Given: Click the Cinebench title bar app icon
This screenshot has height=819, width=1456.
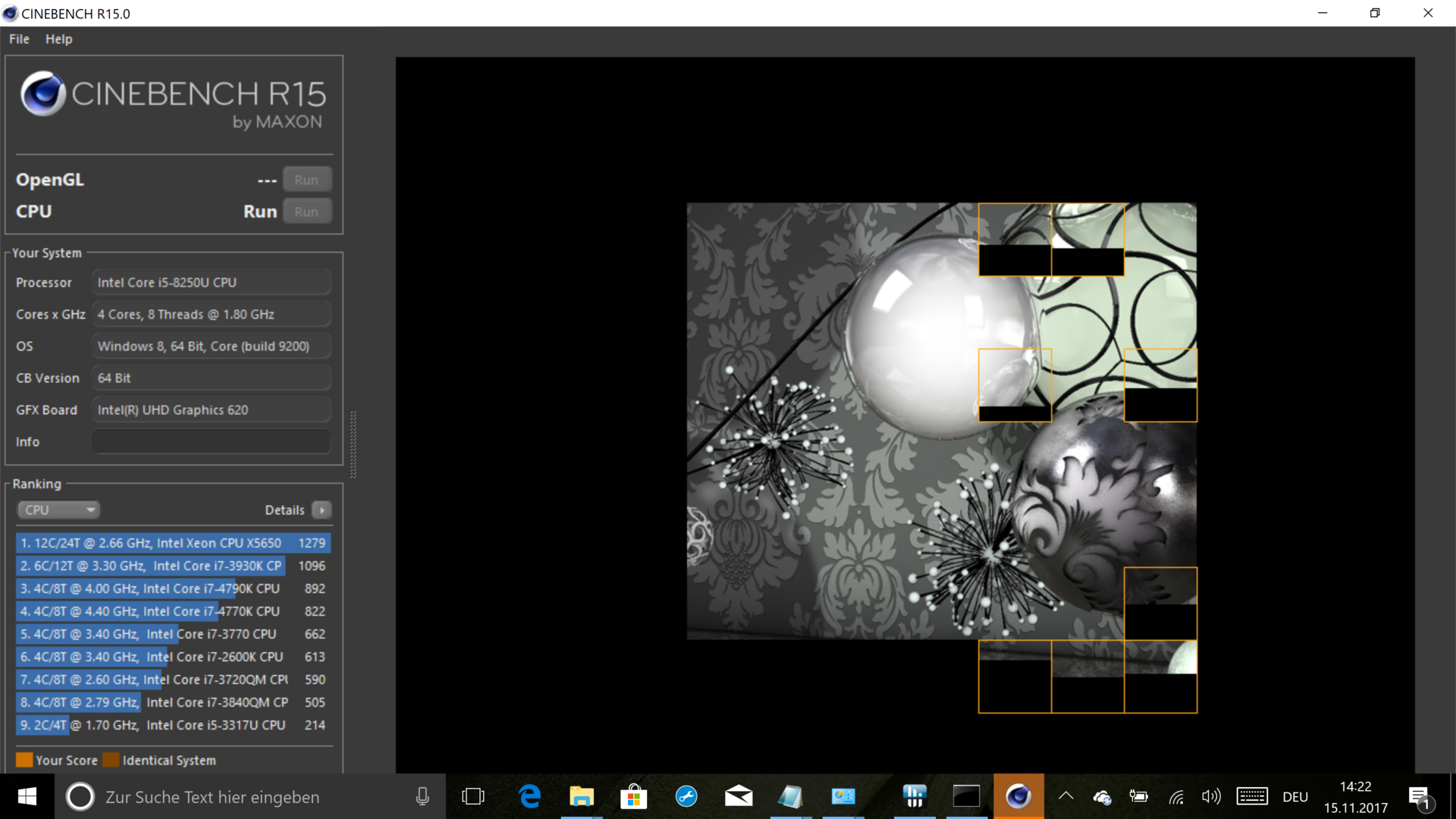Looking at the screenshot, I should [x=10, y=13].
